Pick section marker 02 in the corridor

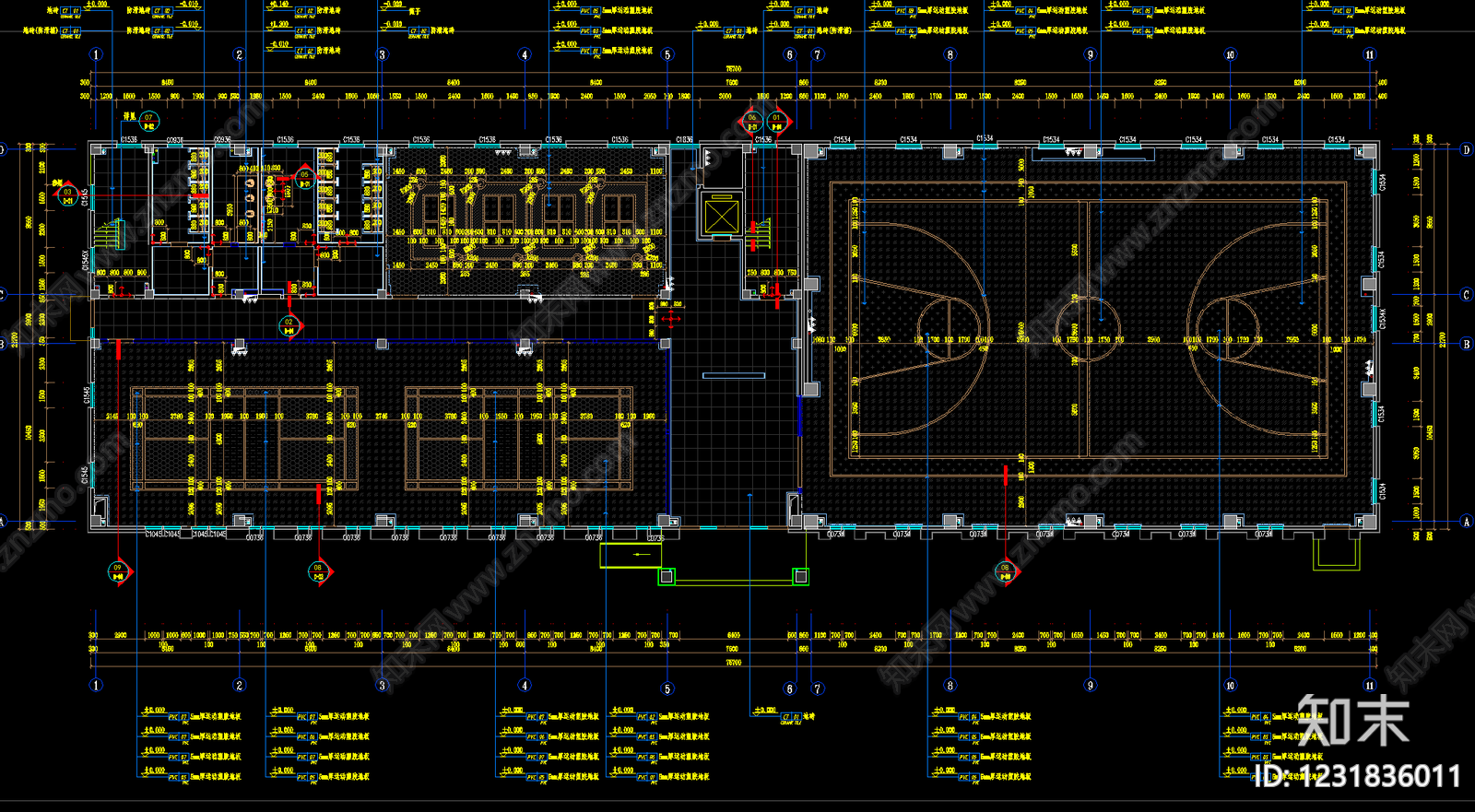tap(289, 326)
